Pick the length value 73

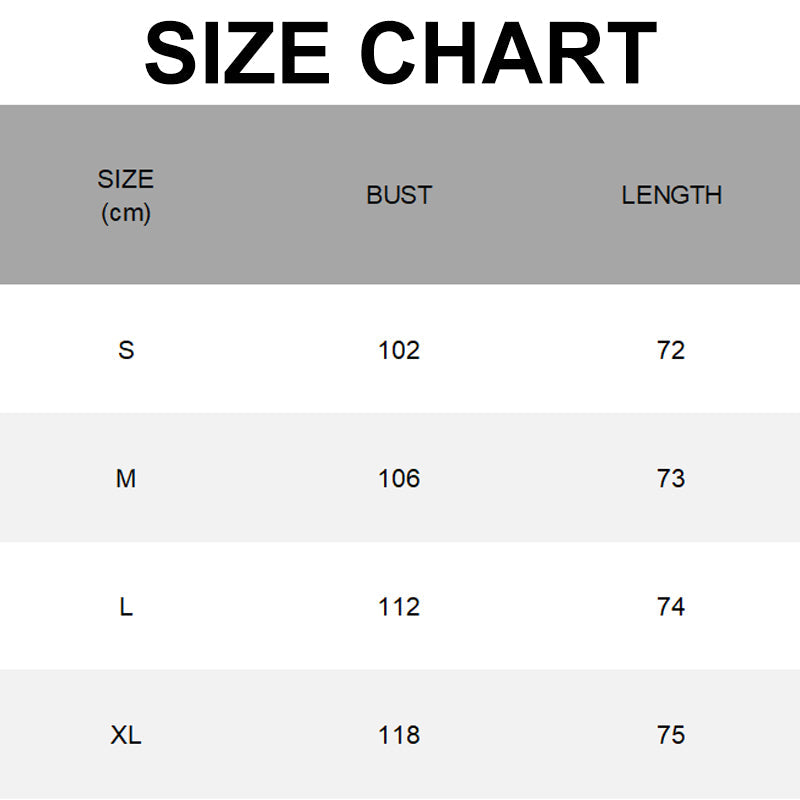pyautogui.click(x=671, y=479)
